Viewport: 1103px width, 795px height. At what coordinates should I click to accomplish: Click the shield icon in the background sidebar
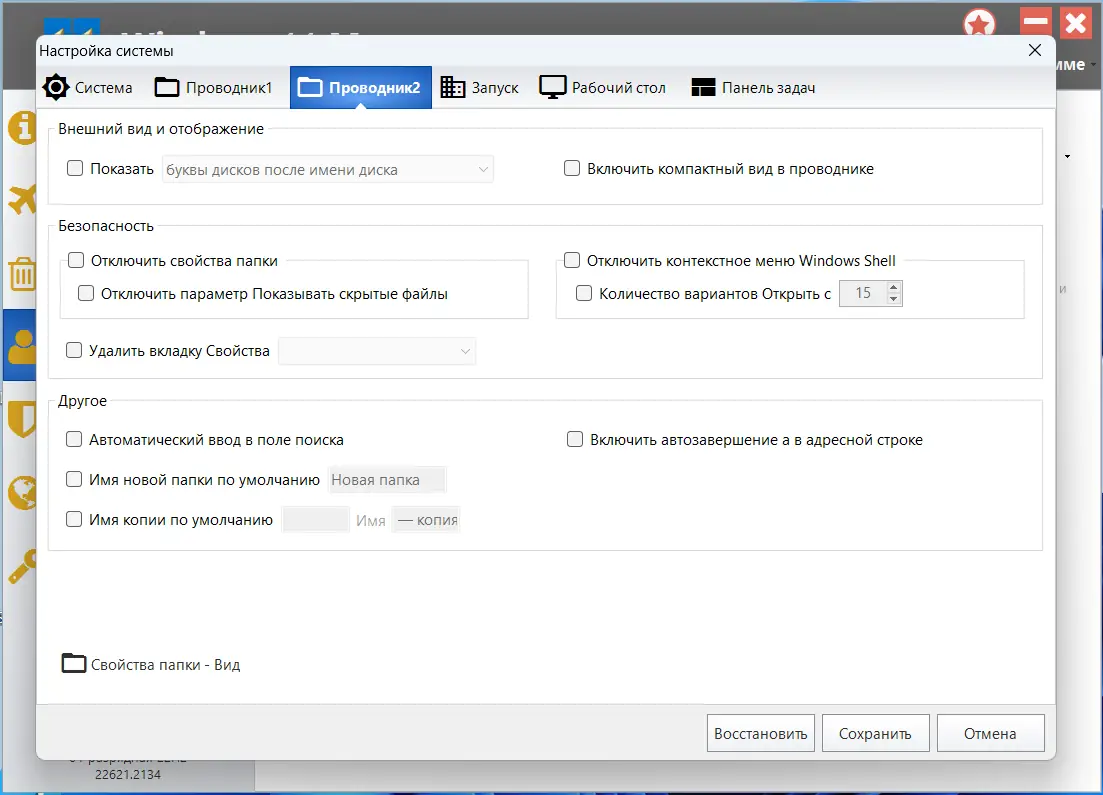(23, 419)
